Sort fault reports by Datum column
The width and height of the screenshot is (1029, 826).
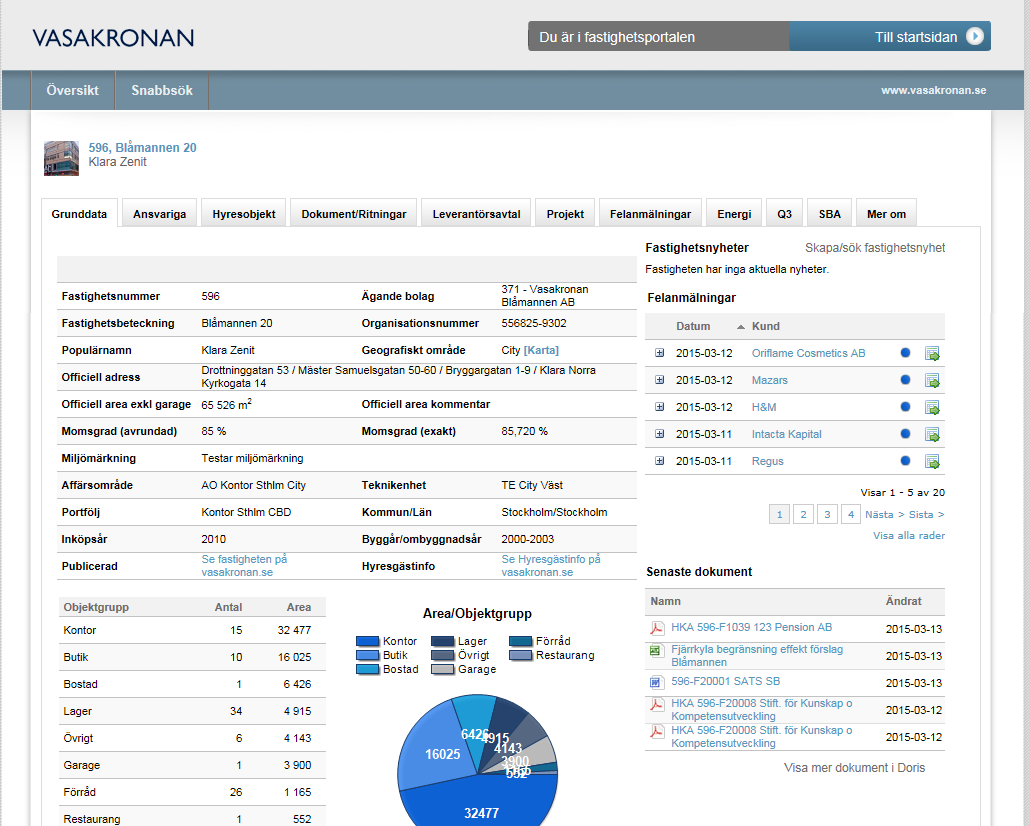point(693,326)
